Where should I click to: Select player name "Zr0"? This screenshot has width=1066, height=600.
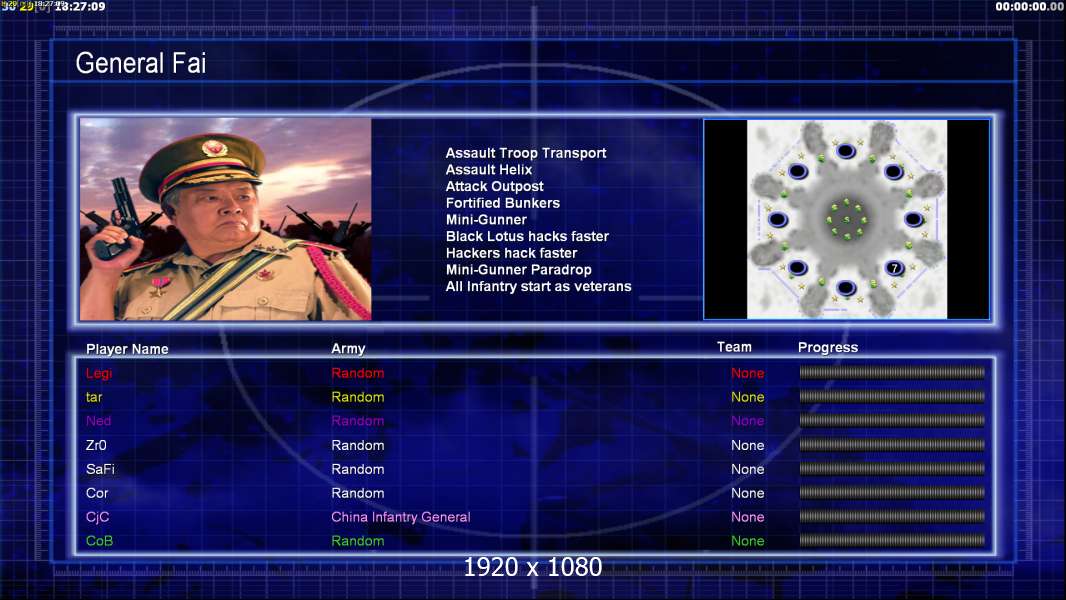[96, 445]
